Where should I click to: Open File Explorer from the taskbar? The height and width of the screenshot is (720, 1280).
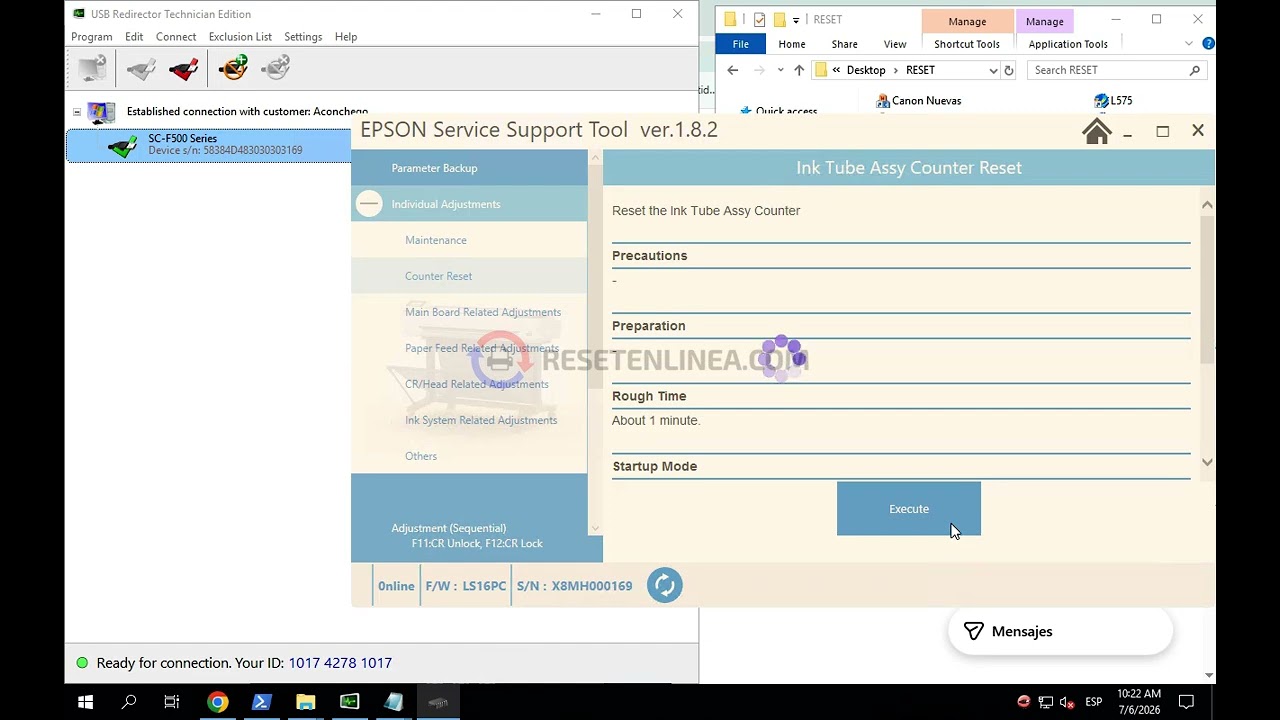tap(305, 702)
